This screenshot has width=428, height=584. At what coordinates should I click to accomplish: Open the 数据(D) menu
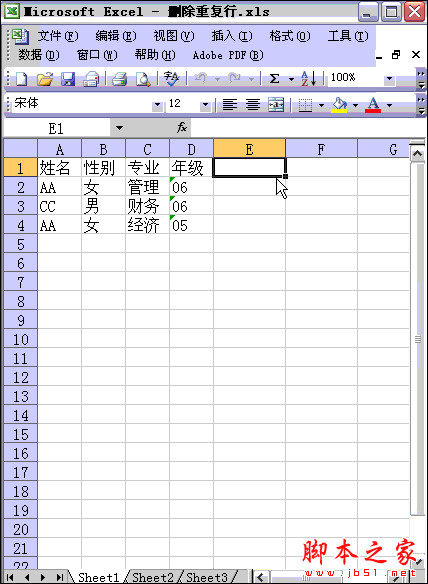click(x=39, y=55)
